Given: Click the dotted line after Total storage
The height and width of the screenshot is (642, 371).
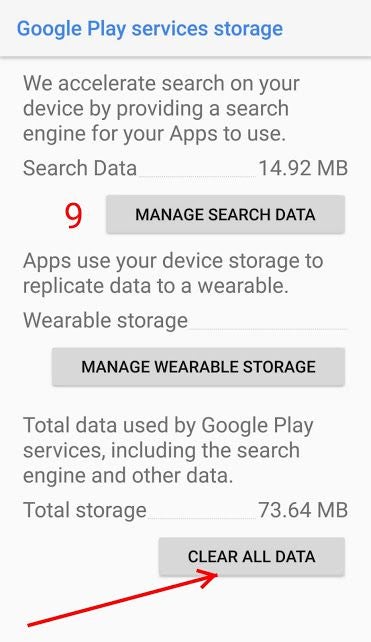Looking at the screenshot, I should (x=202, y=518).
